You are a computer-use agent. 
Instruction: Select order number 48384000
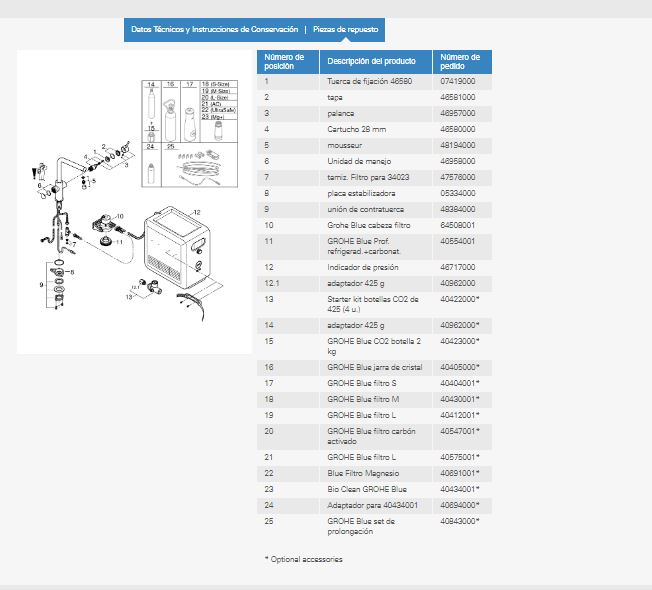click(x=457, y=210)
